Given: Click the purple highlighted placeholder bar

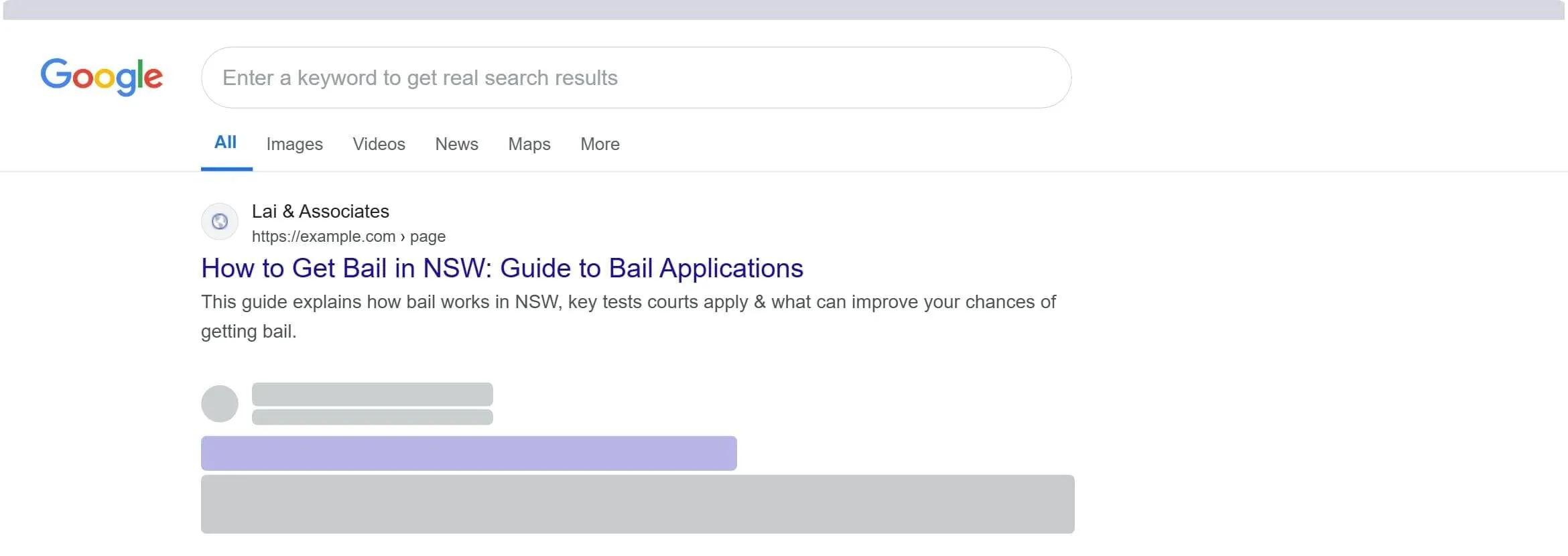Looking at the screenshot, I should pyautogui.click(x=468, y=453).
